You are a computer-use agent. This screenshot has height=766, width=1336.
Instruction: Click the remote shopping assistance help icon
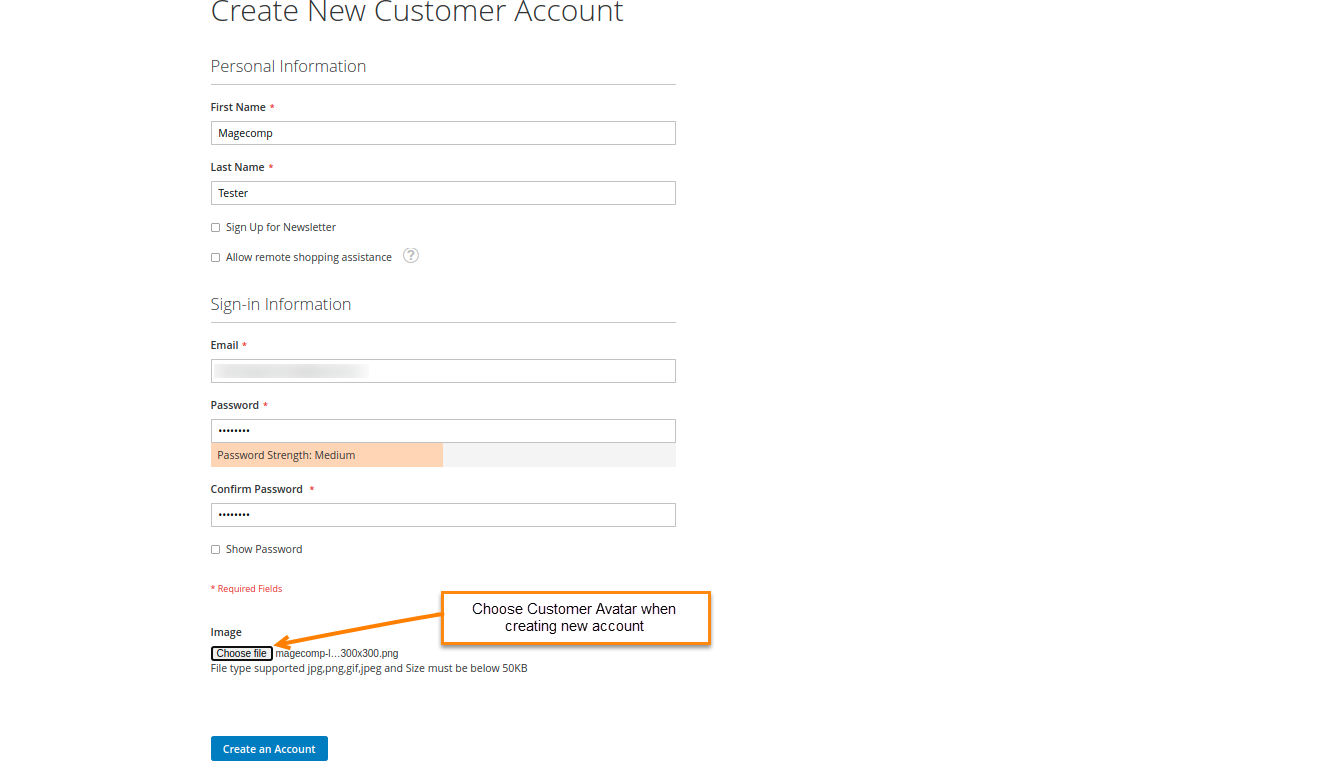[410, 255]
